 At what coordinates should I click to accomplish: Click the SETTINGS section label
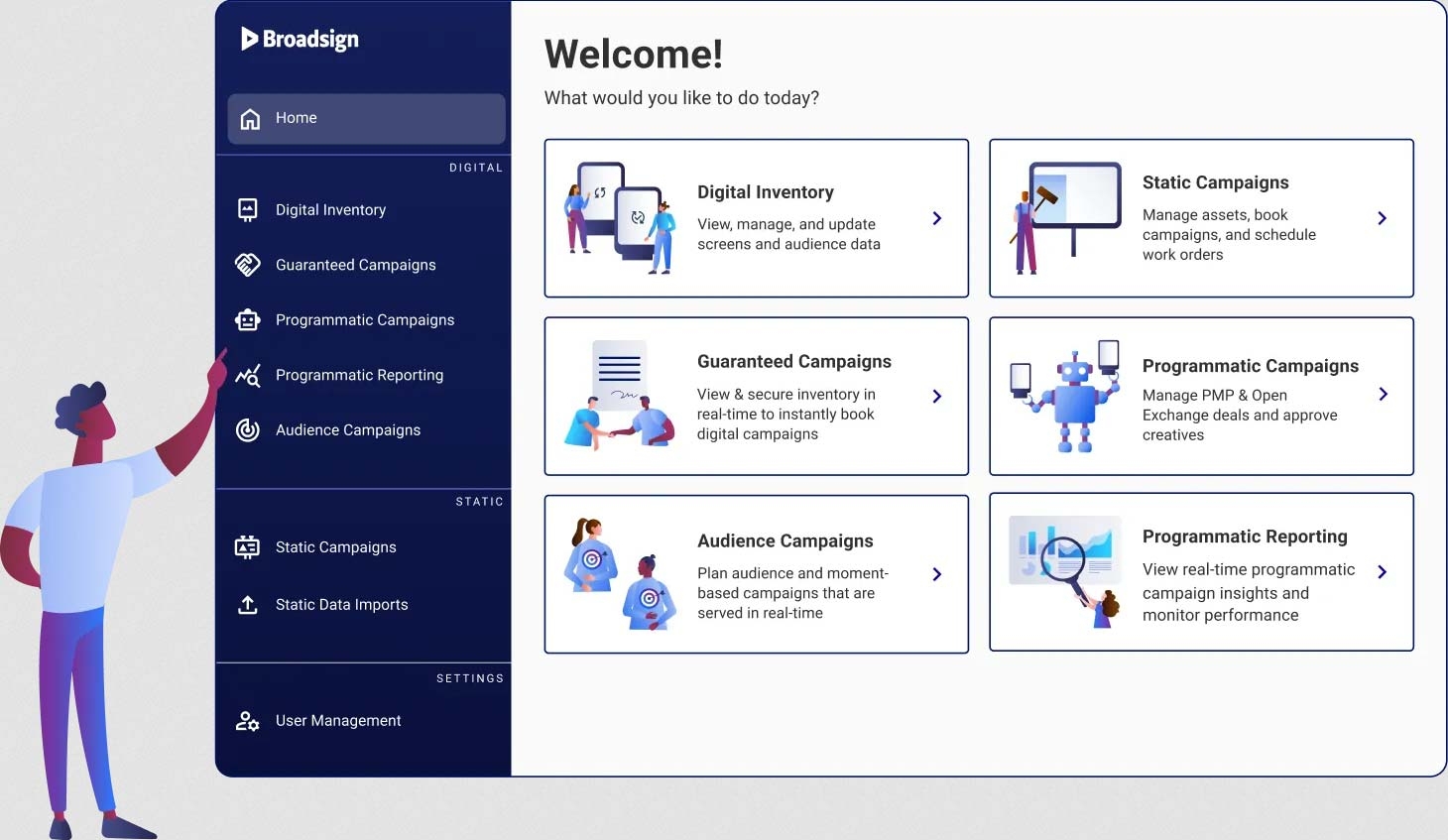[470, 678]
